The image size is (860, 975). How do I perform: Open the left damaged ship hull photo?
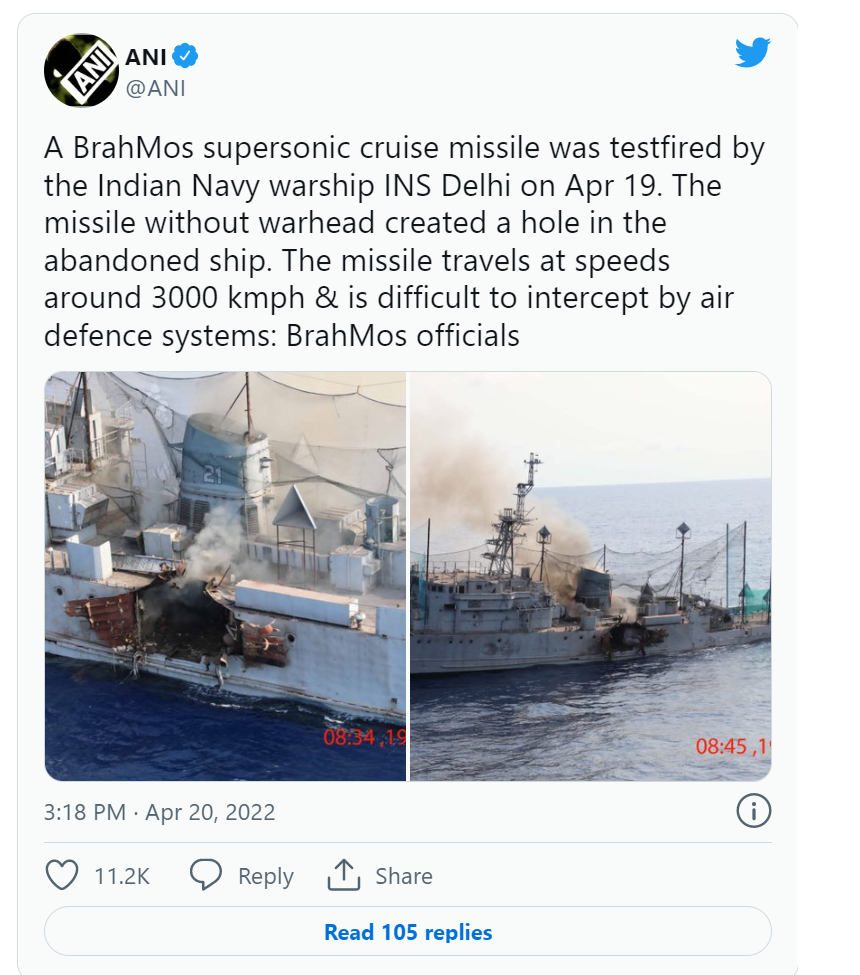[x=225, y=576]
